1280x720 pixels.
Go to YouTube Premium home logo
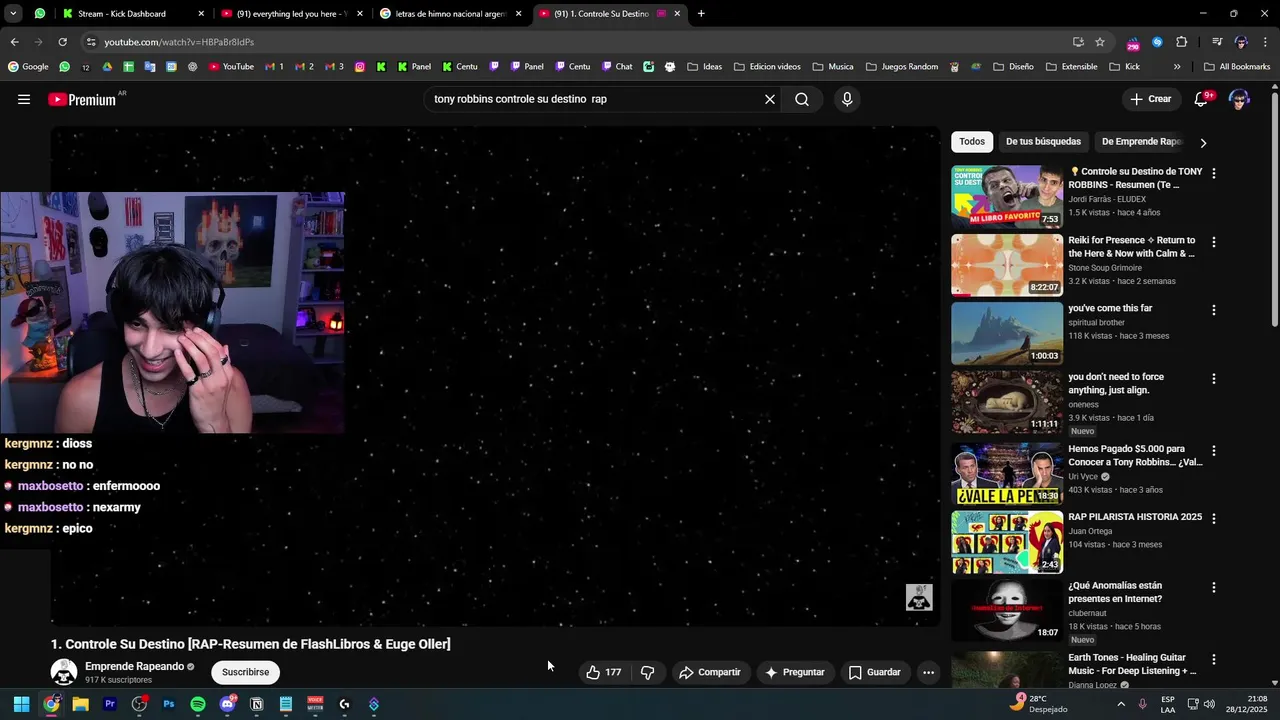tap(82, 99)
